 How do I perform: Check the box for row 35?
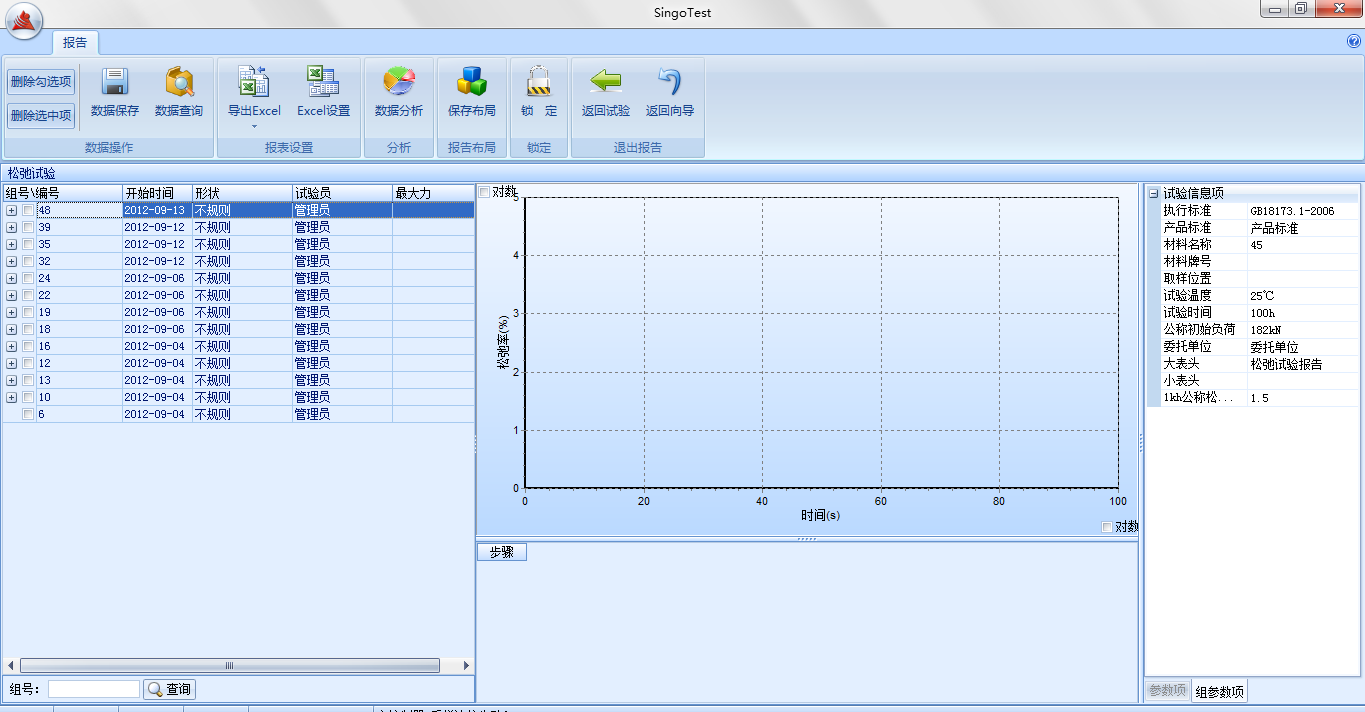tap(28, 244)
